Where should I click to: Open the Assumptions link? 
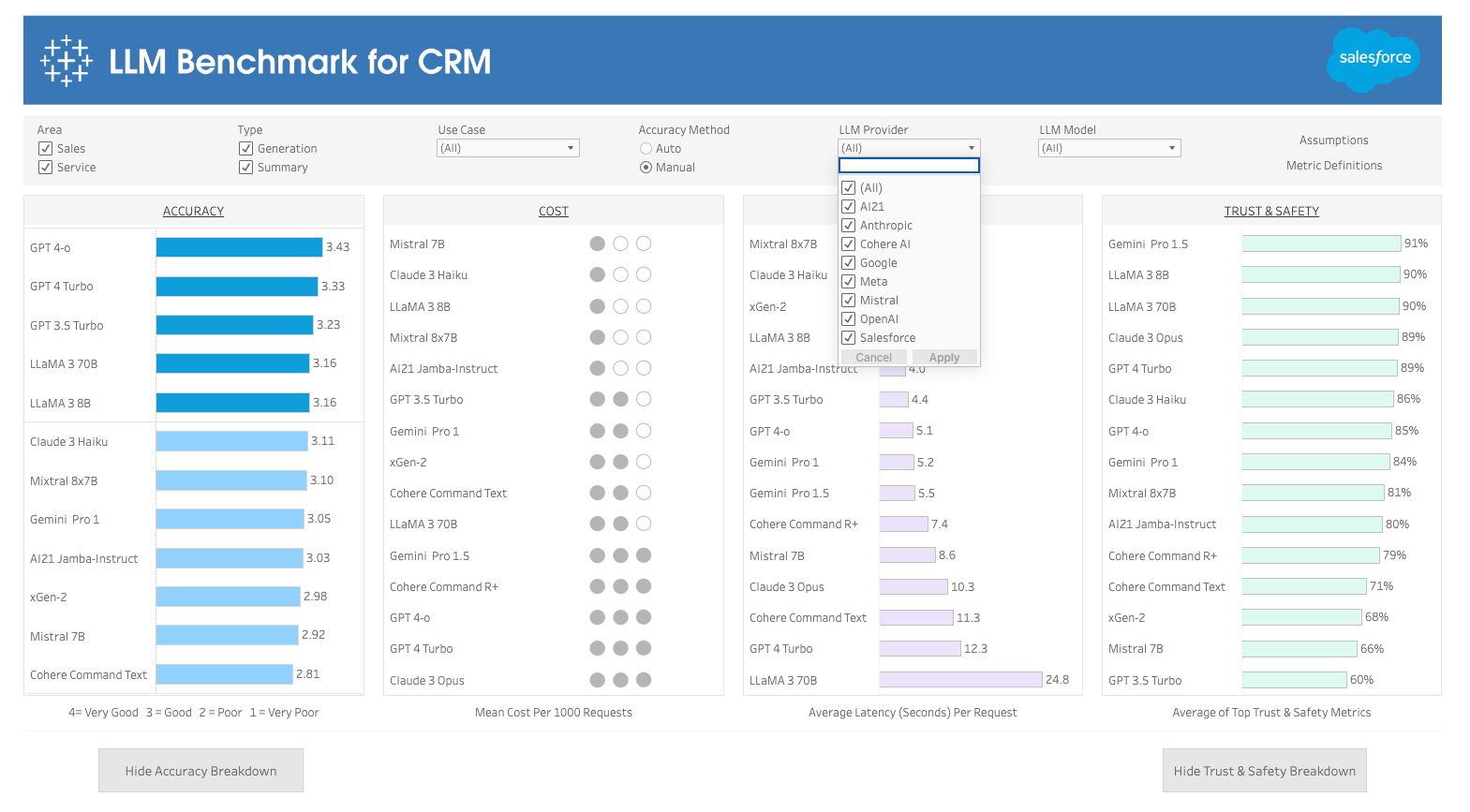pos(1333,140)
